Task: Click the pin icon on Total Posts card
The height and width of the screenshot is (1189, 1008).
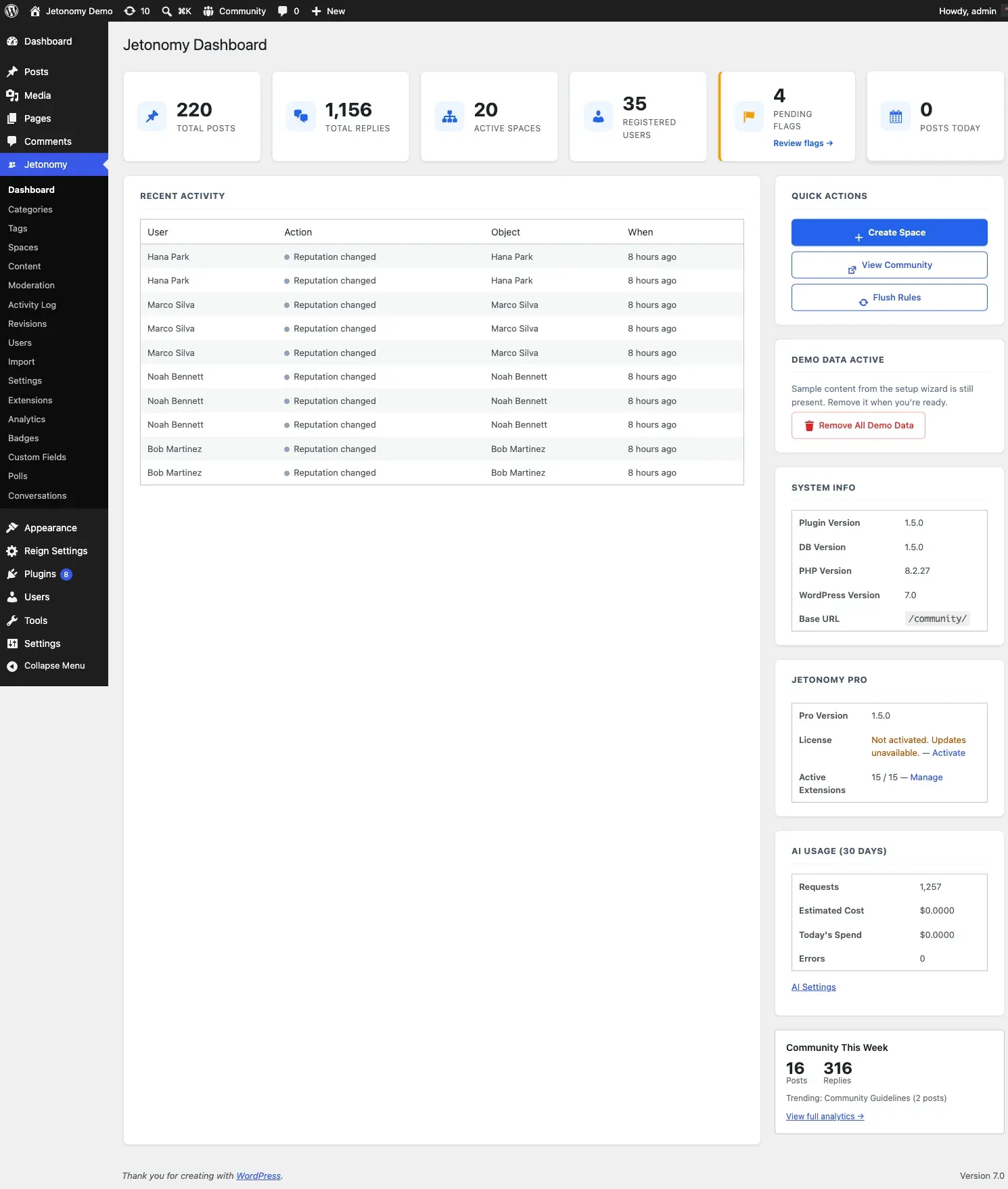Action: tap(152, 116)
